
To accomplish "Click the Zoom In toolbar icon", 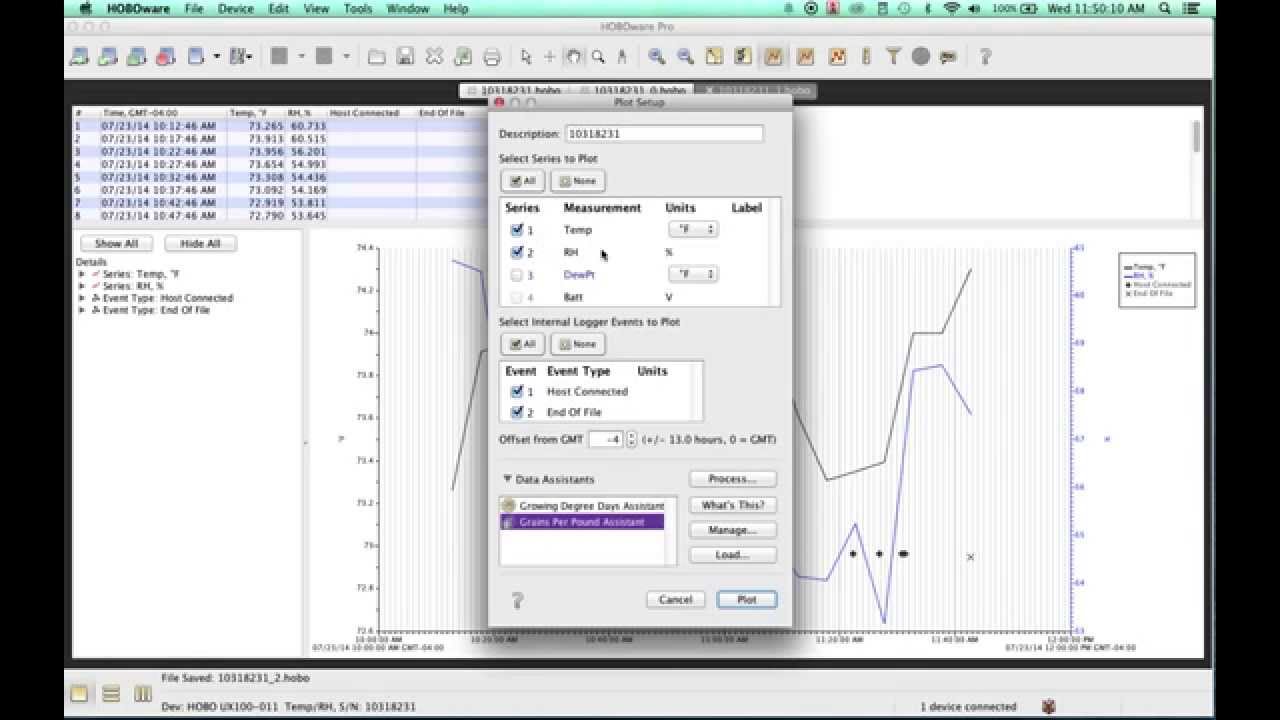I will [x=656, y=57].
